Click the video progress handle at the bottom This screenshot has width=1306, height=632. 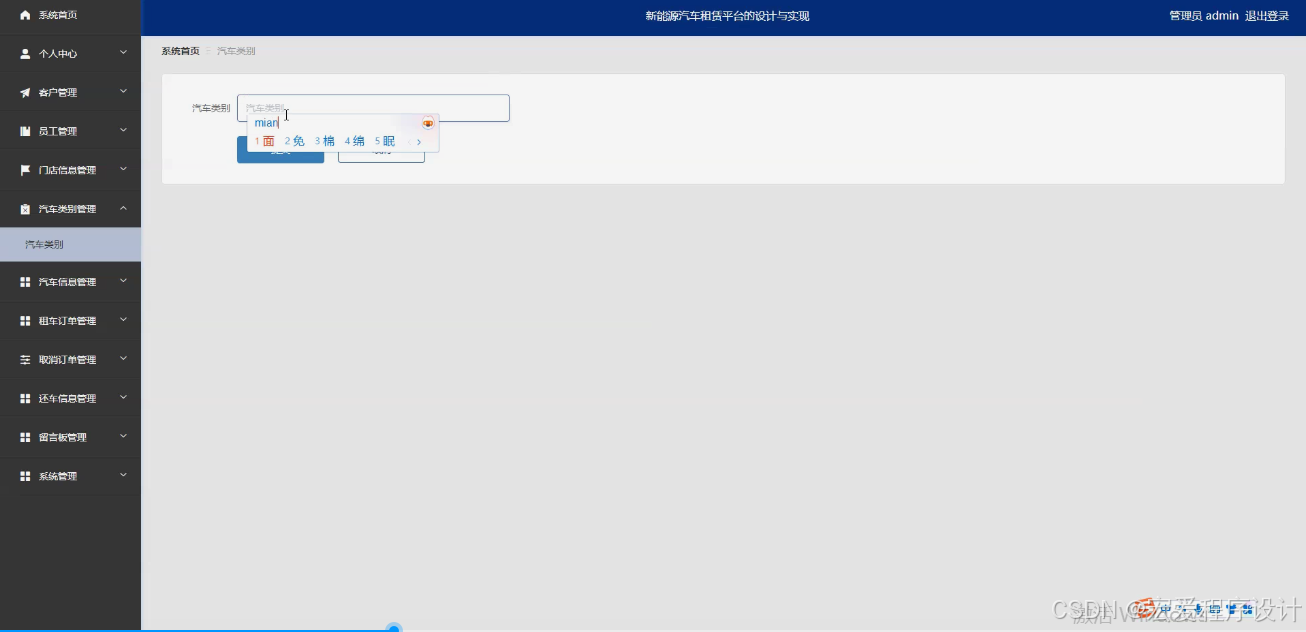[394, 629]
